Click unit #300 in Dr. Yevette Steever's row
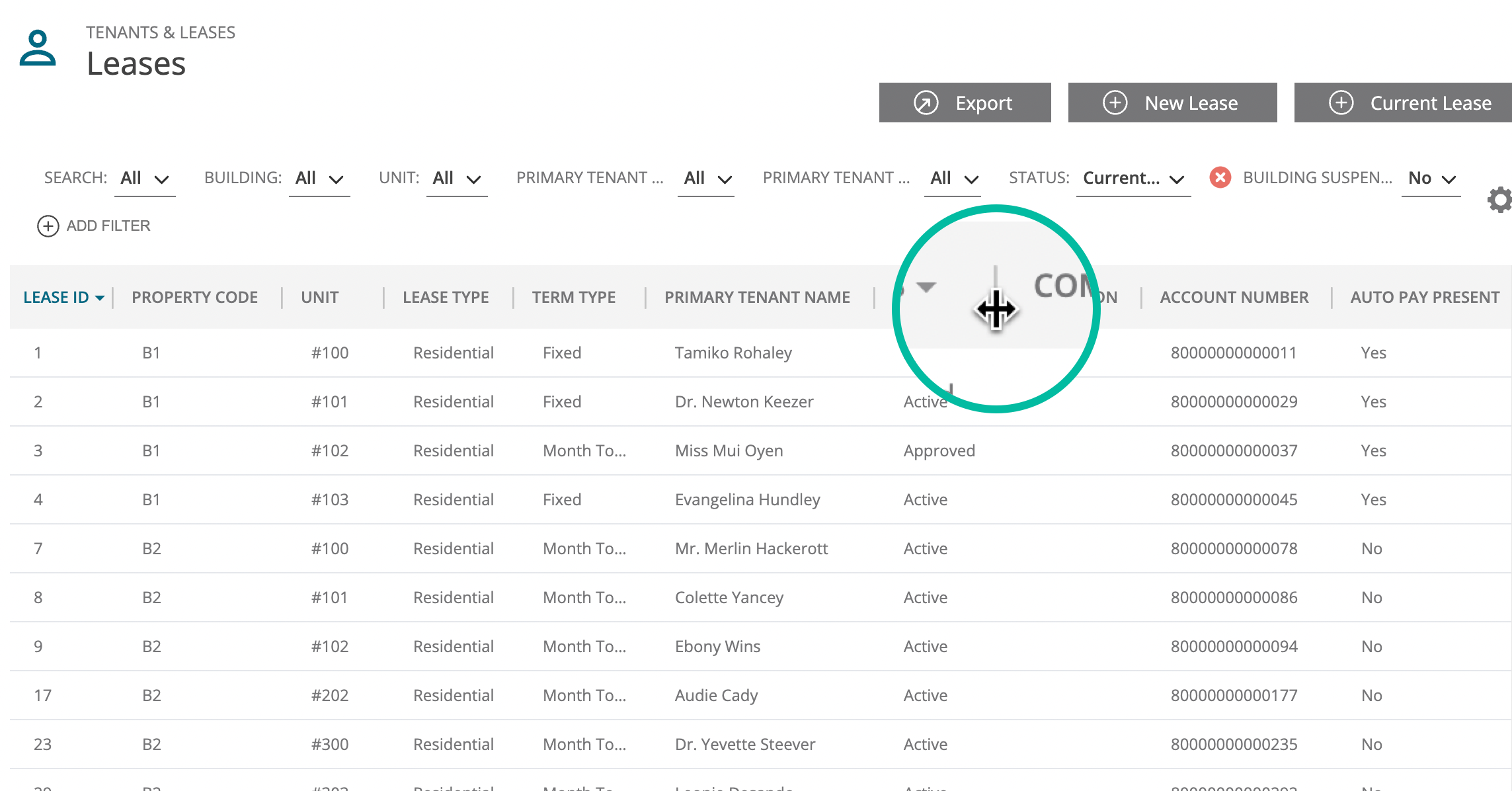This screenshot has width=1512, height=791. [330, 745]
